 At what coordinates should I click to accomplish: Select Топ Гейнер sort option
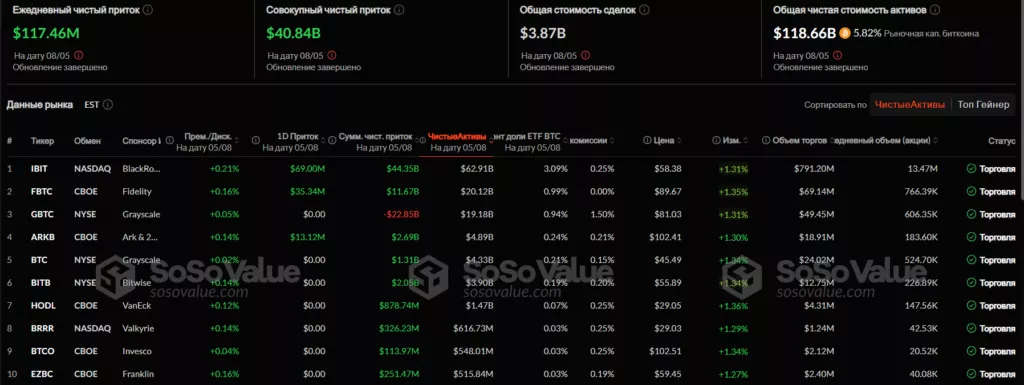coord(984,104)
